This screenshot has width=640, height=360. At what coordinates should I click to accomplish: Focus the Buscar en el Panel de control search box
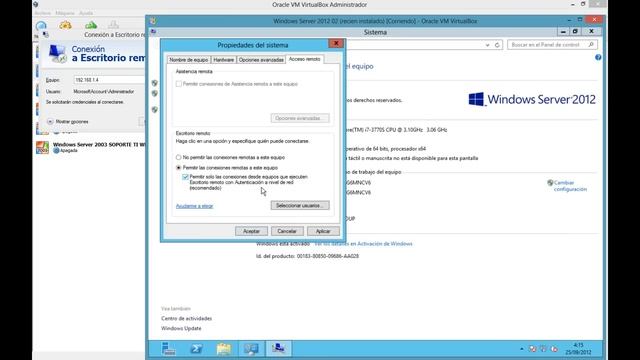point(553,44)
